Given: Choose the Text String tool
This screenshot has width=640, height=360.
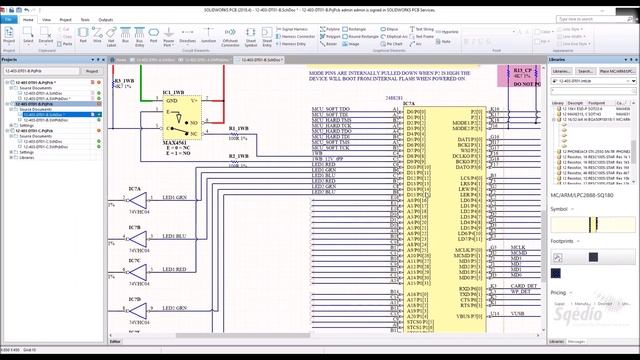Looking at the screenshot, I should [x=422, y=29].
